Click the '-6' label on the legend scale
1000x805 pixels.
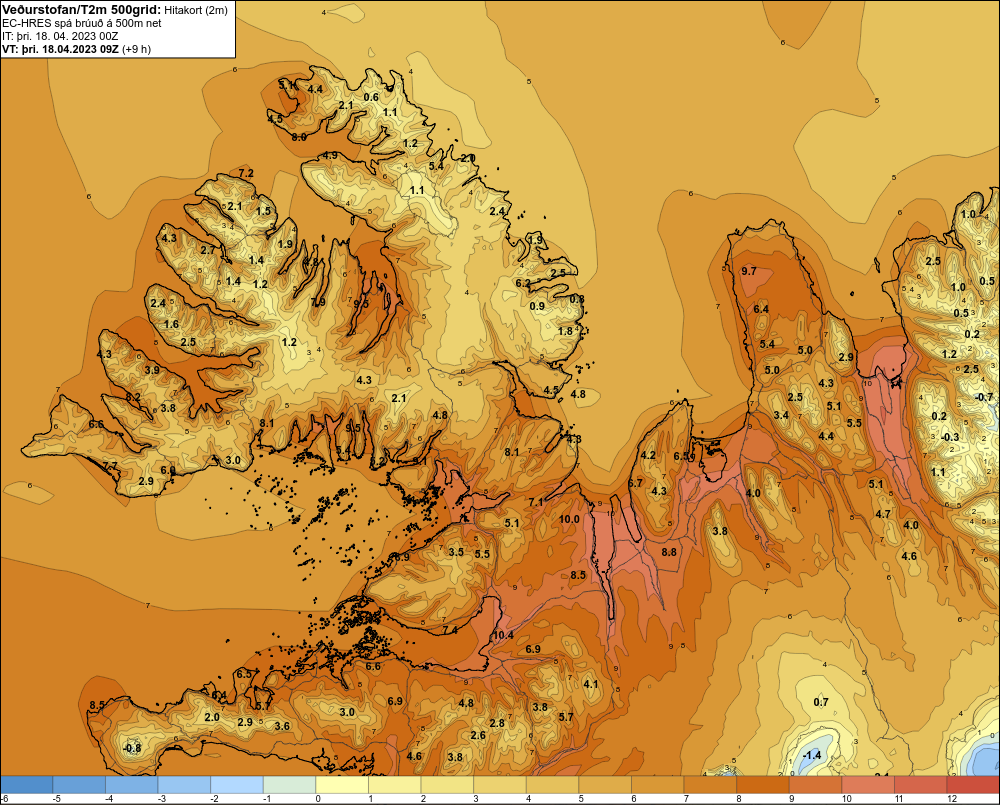pos(4,799)
